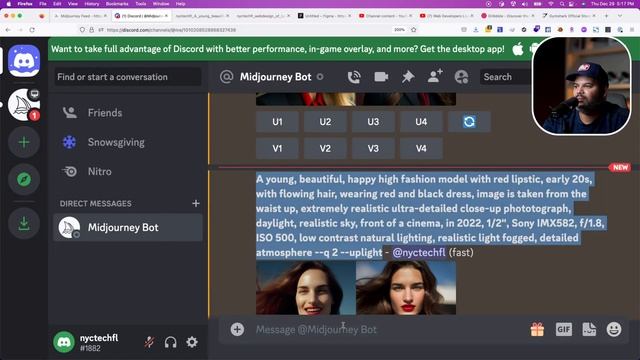This screenshot has width=640, height=360.
Task: Open the Firefox menu in menu bar
Action: [25, 4]
